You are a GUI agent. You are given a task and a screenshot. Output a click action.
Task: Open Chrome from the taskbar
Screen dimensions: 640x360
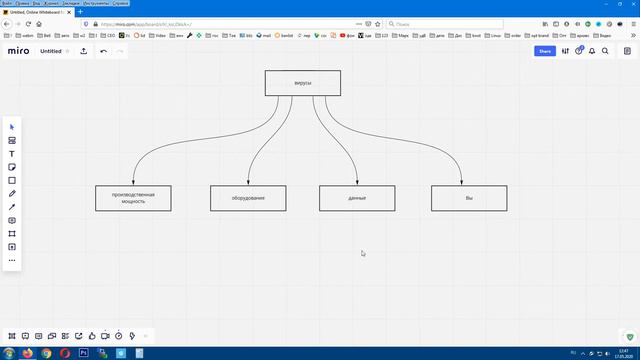46,353
